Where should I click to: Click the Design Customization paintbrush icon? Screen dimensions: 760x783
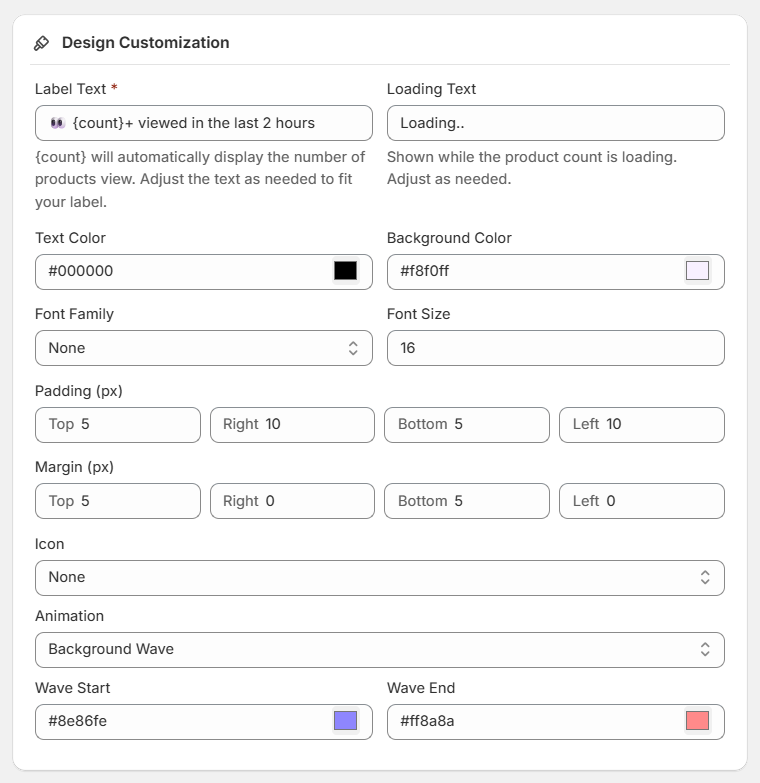[x=41, y=43]
